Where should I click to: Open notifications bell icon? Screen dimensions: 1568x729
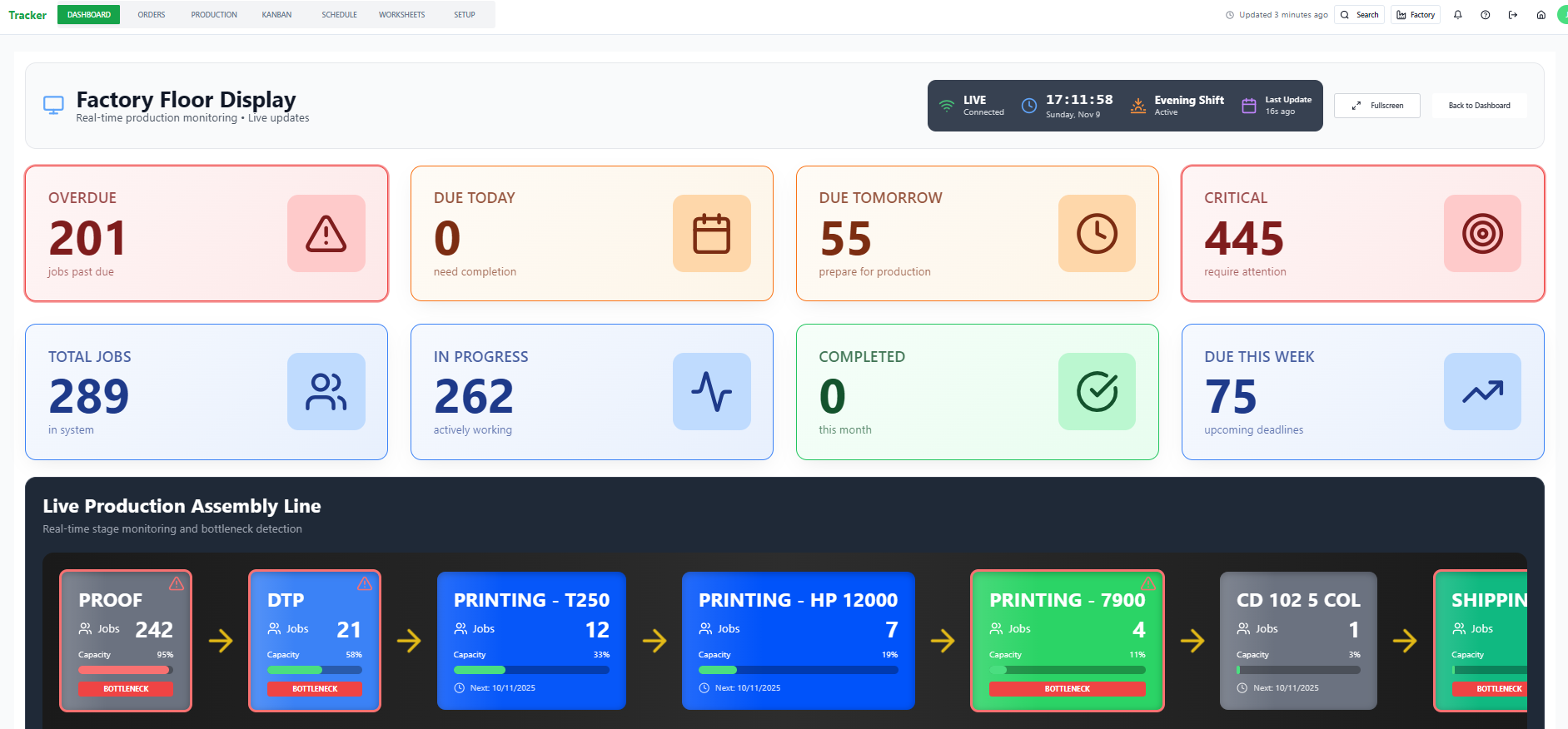click(1458, 15)
